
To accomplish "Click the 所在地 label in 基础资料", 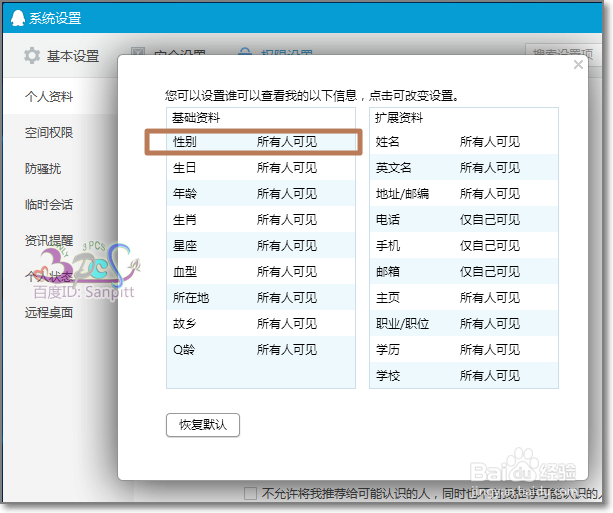I will pos(191,298).
